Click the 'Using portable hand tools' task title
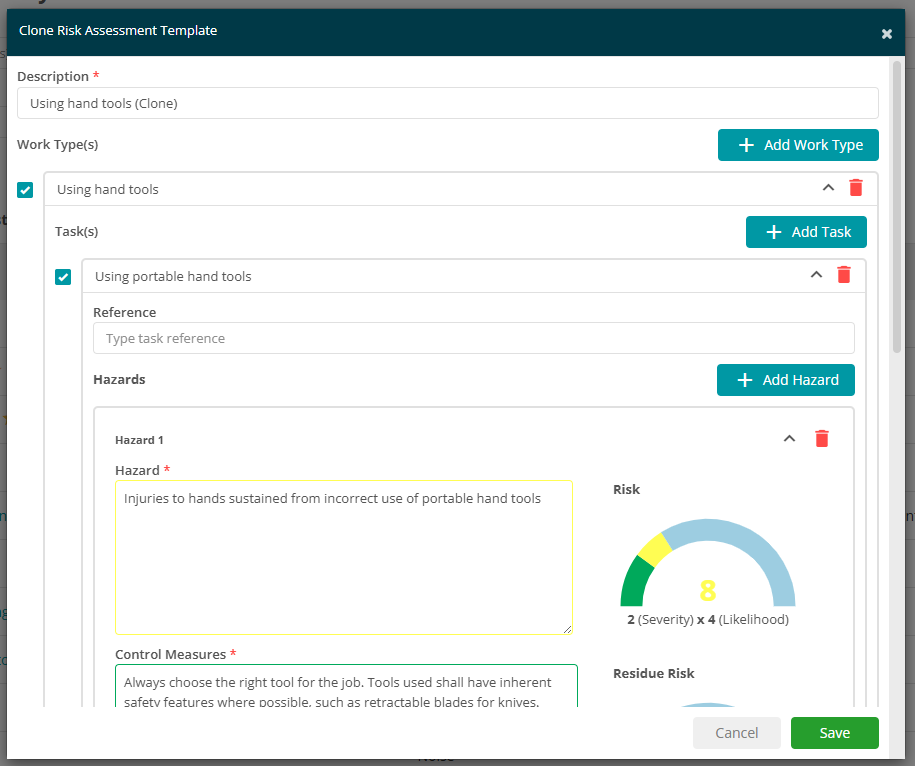The height and width of the screenshot is (766, 915). tap(173, 277)
